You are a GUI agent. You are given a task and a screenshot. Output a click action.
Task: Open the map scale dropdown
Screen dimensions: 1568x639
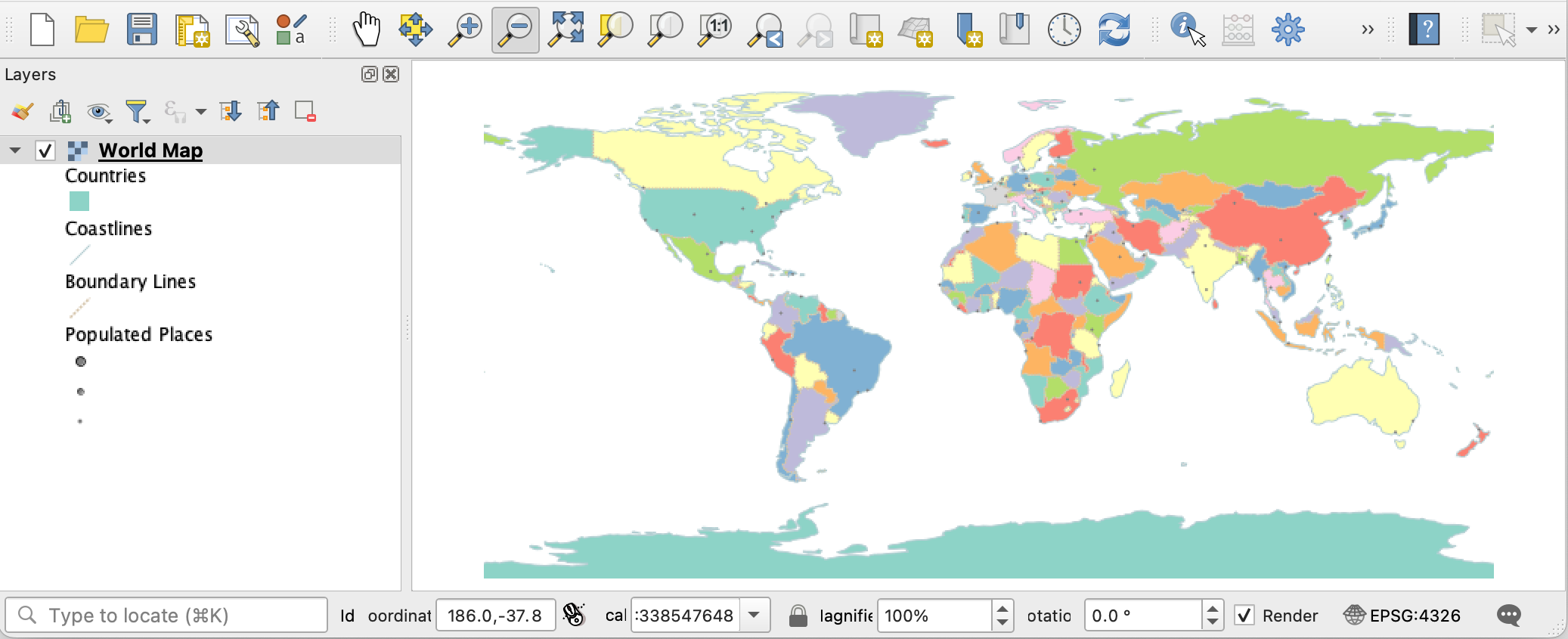754,616
